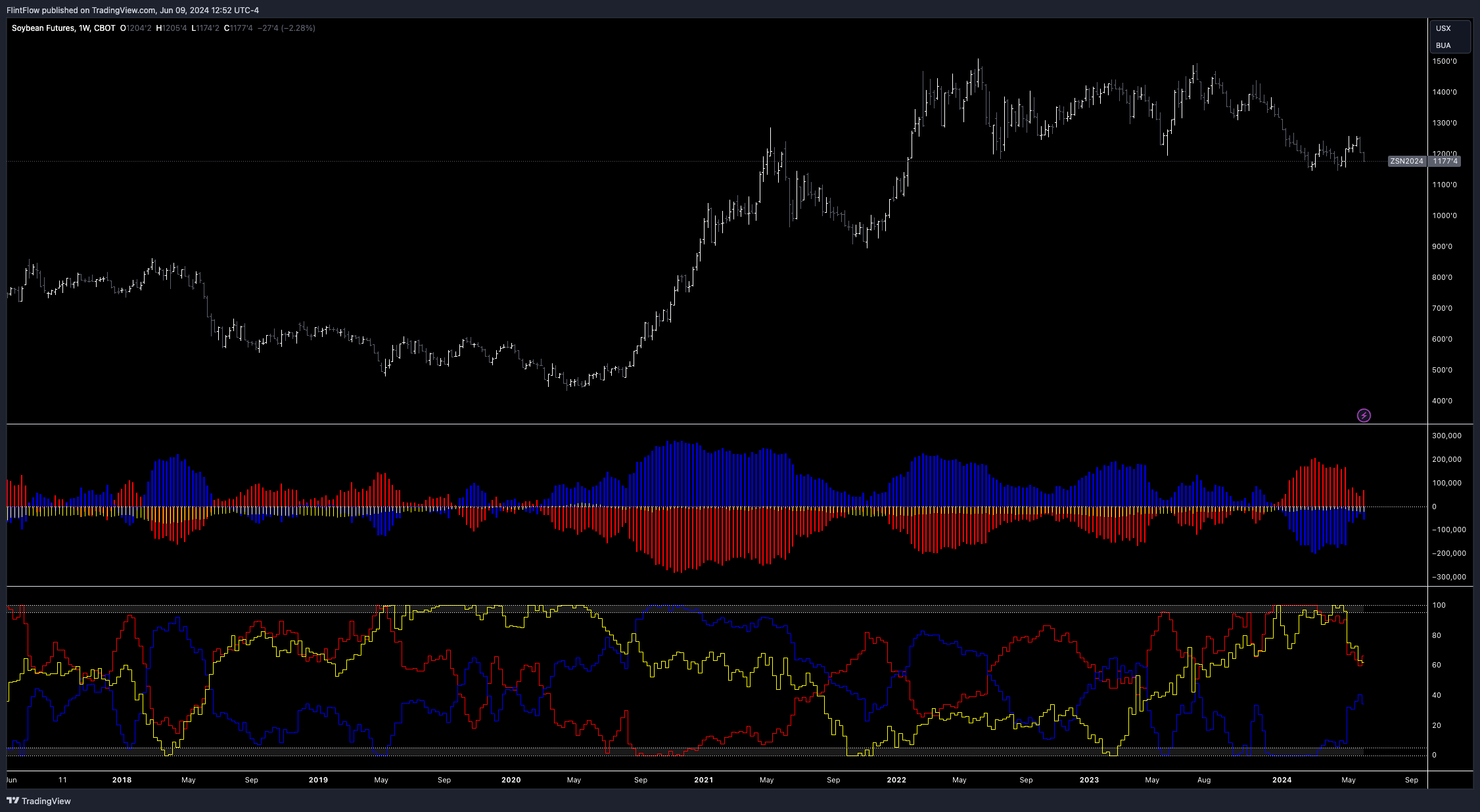Click the 300,000 histogram scale label
Viewport: 1480px width, 812px height.
1446,436
